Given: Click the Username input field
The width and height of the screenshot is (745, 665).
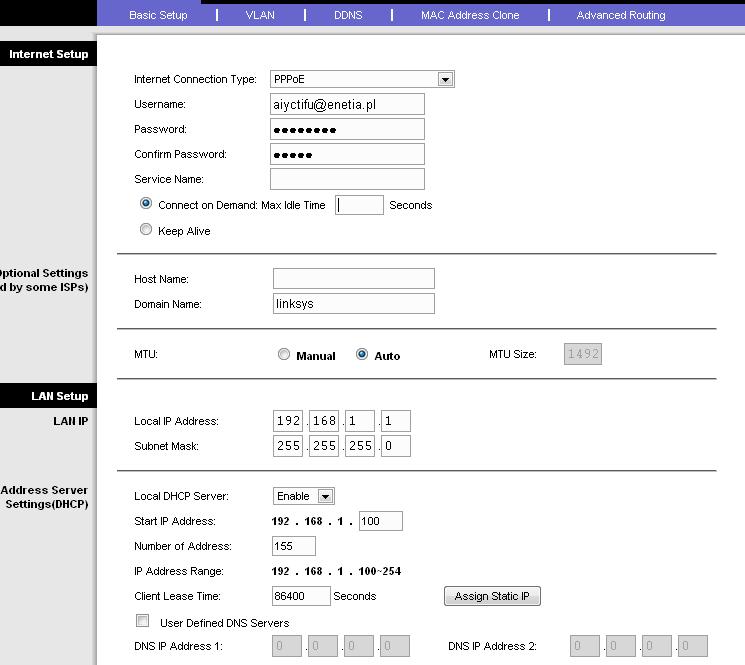Looking at the screenshot, I should pos(347,104).
